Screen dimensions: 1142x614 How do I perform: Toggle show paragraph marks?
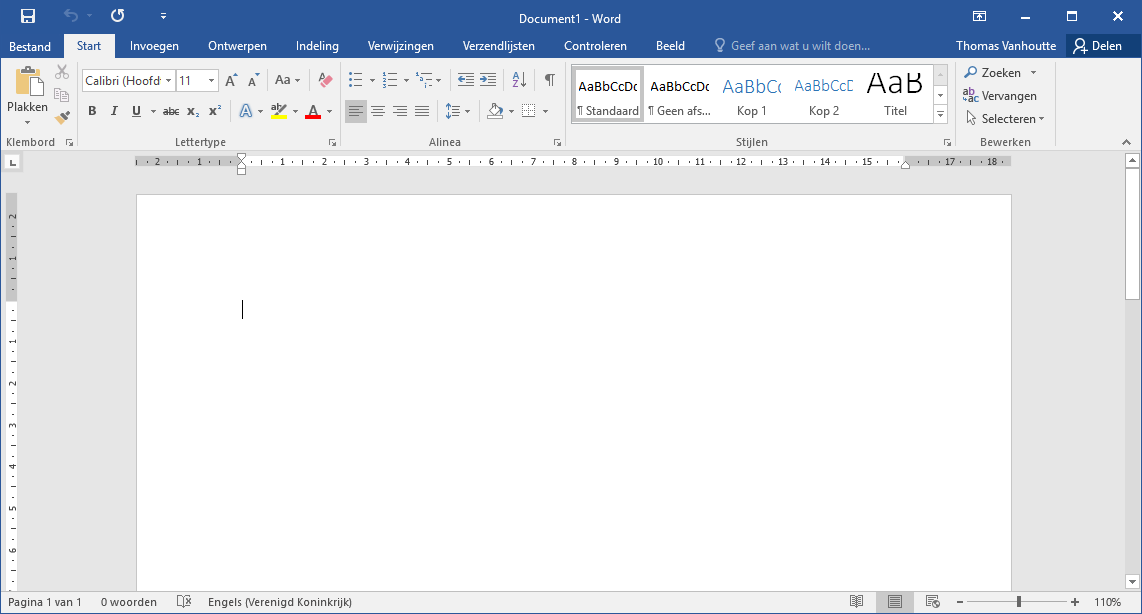[x=549, y=80]
